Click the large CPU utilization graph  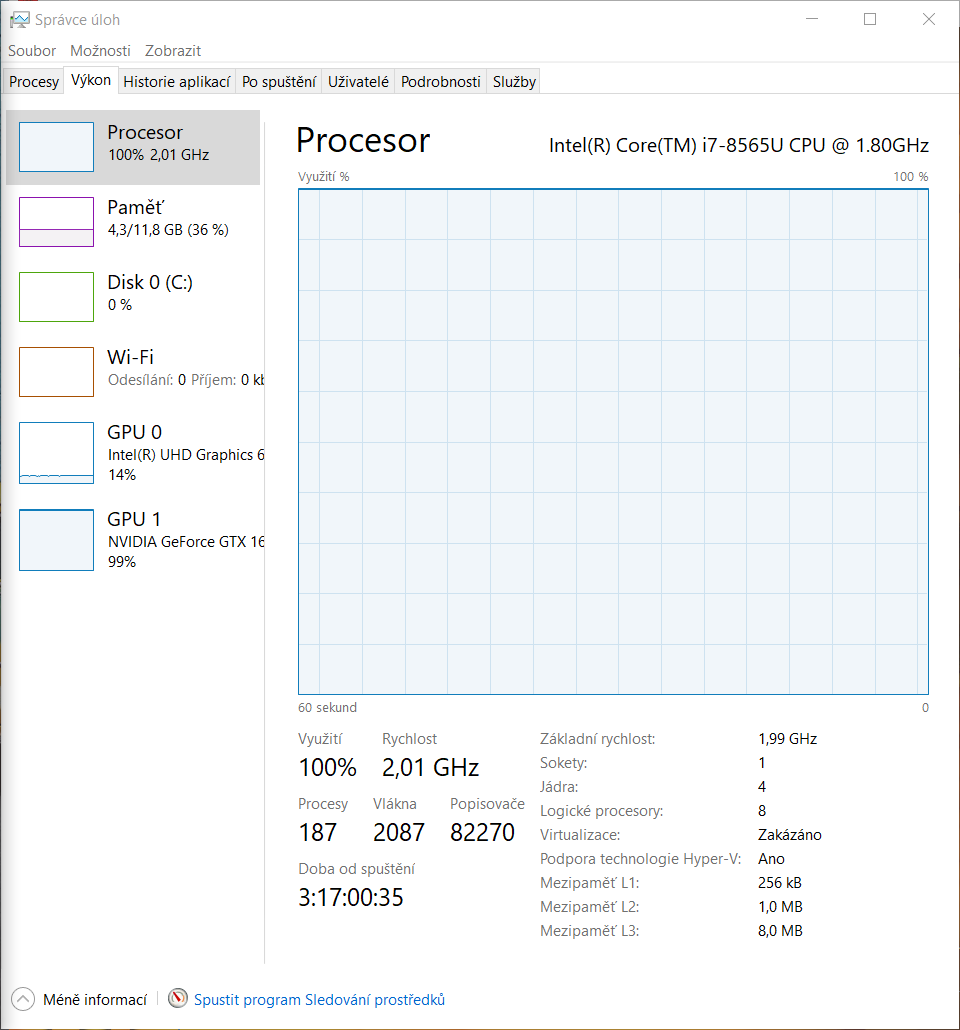(613, 441)
